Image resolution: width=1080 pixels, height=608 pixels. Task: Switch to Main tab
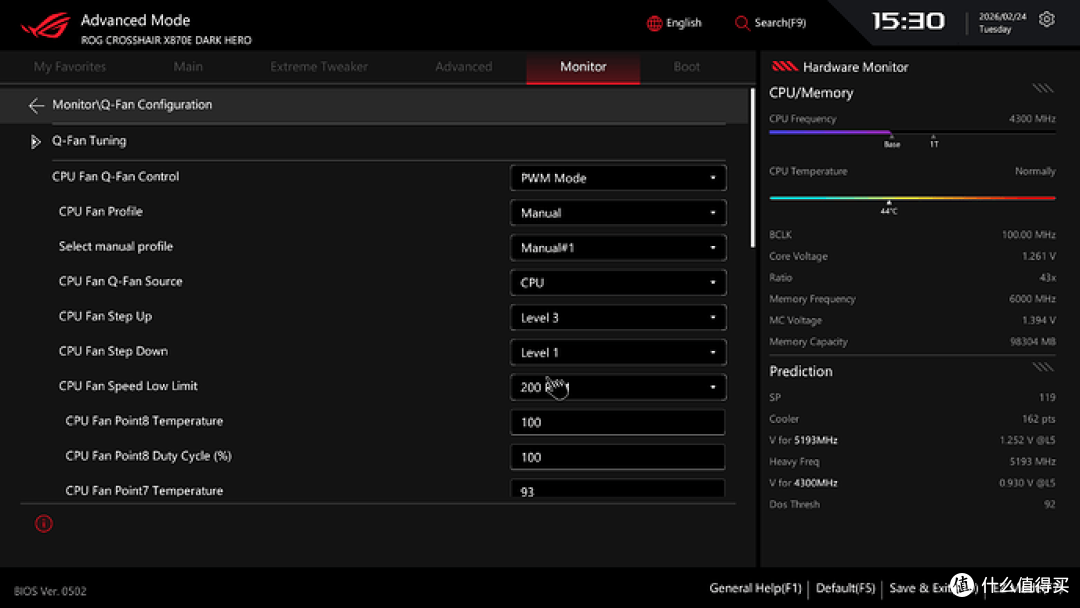(x=188, y=67)
